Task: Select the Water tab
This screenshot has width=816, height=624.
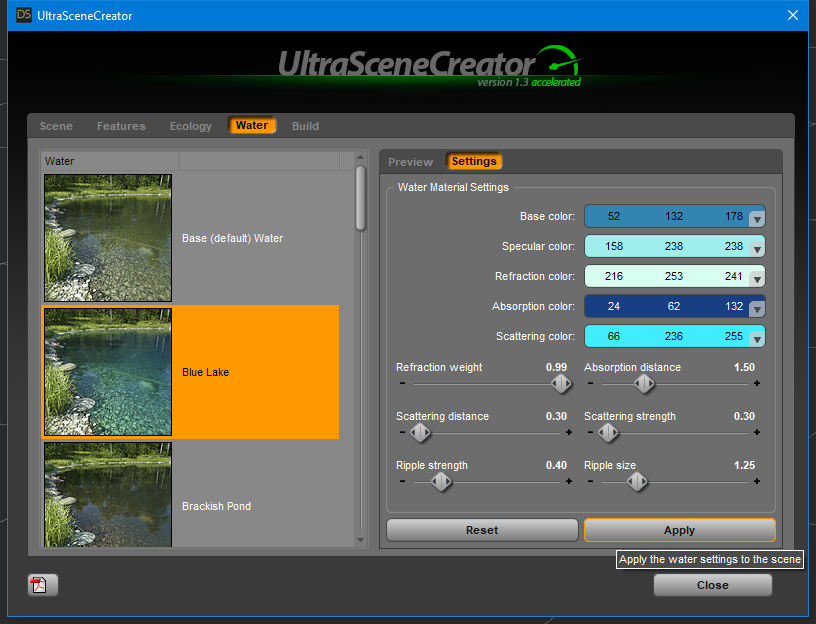Action: 252,125
